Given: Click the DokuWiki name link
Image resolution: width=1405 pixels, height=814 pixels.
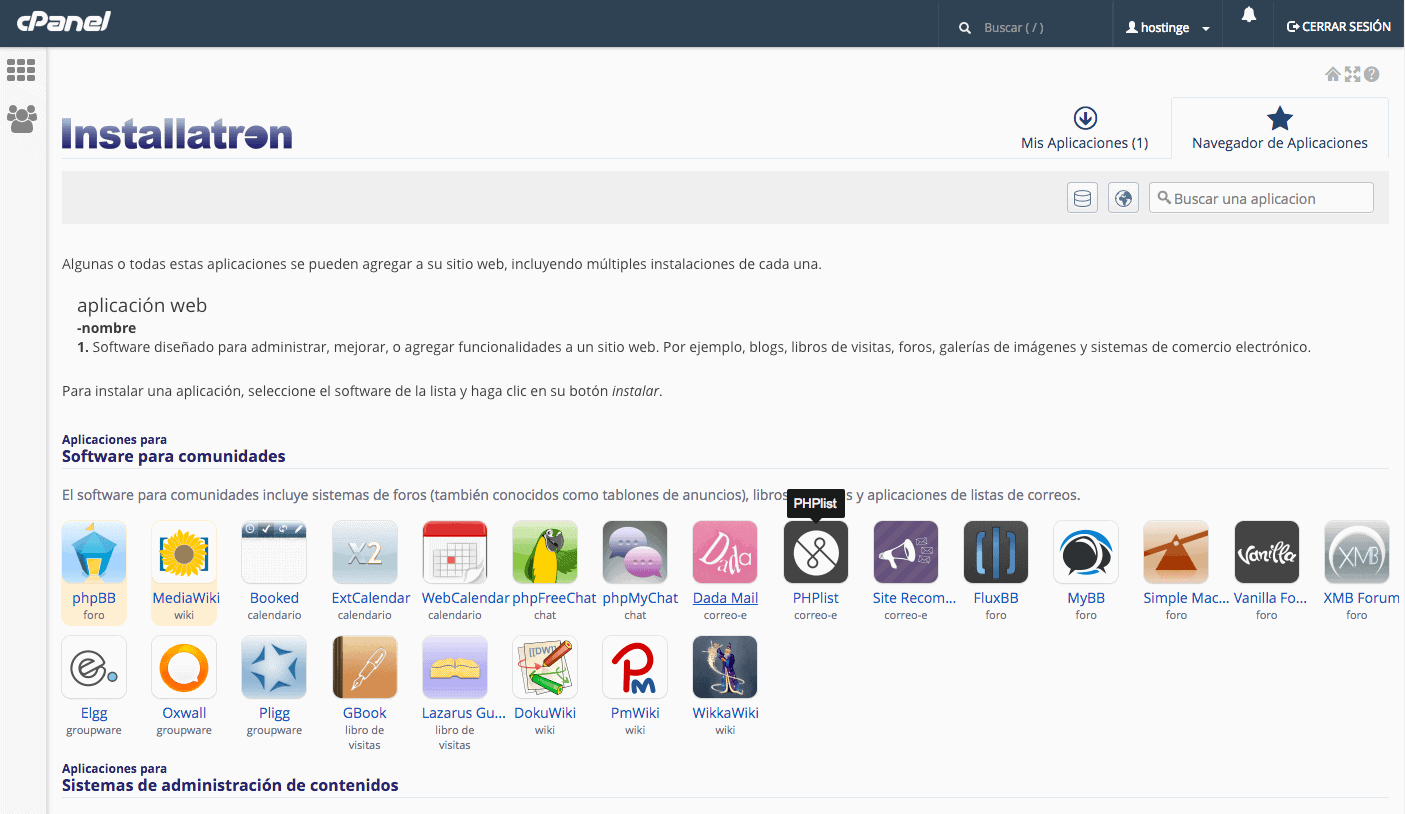Looking at the screenshot, I should (x=545, y=713).
